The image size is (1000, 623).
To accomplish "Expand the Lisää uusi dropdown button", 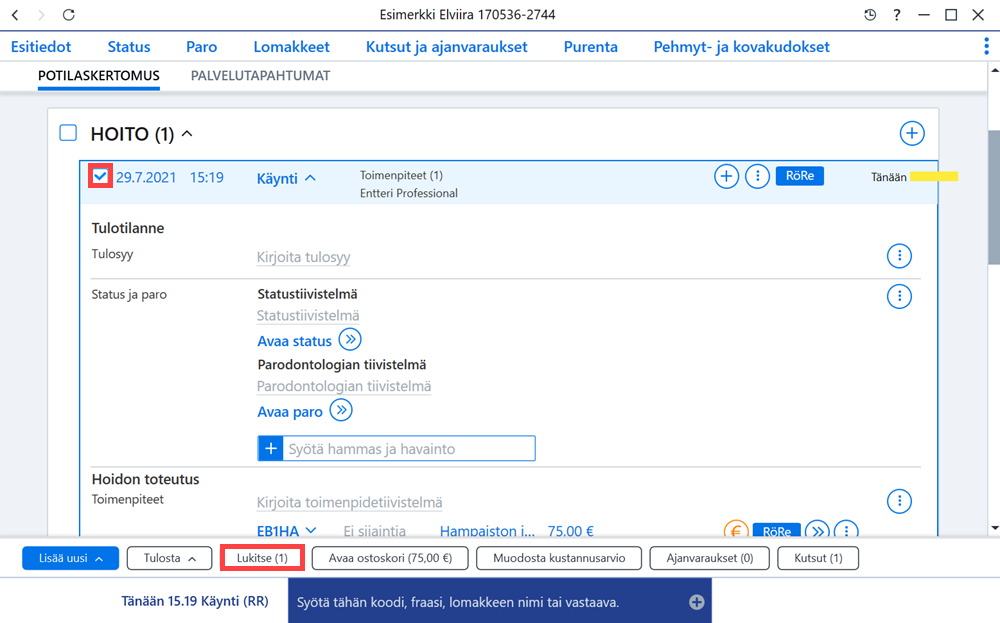I will point(71,558).
